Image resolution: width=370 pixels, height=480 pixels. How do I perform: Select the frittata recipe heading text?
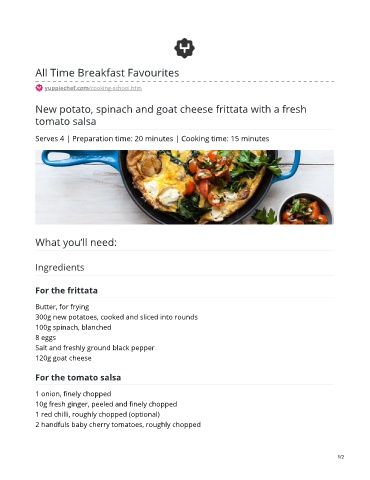[x=171, y=115]
